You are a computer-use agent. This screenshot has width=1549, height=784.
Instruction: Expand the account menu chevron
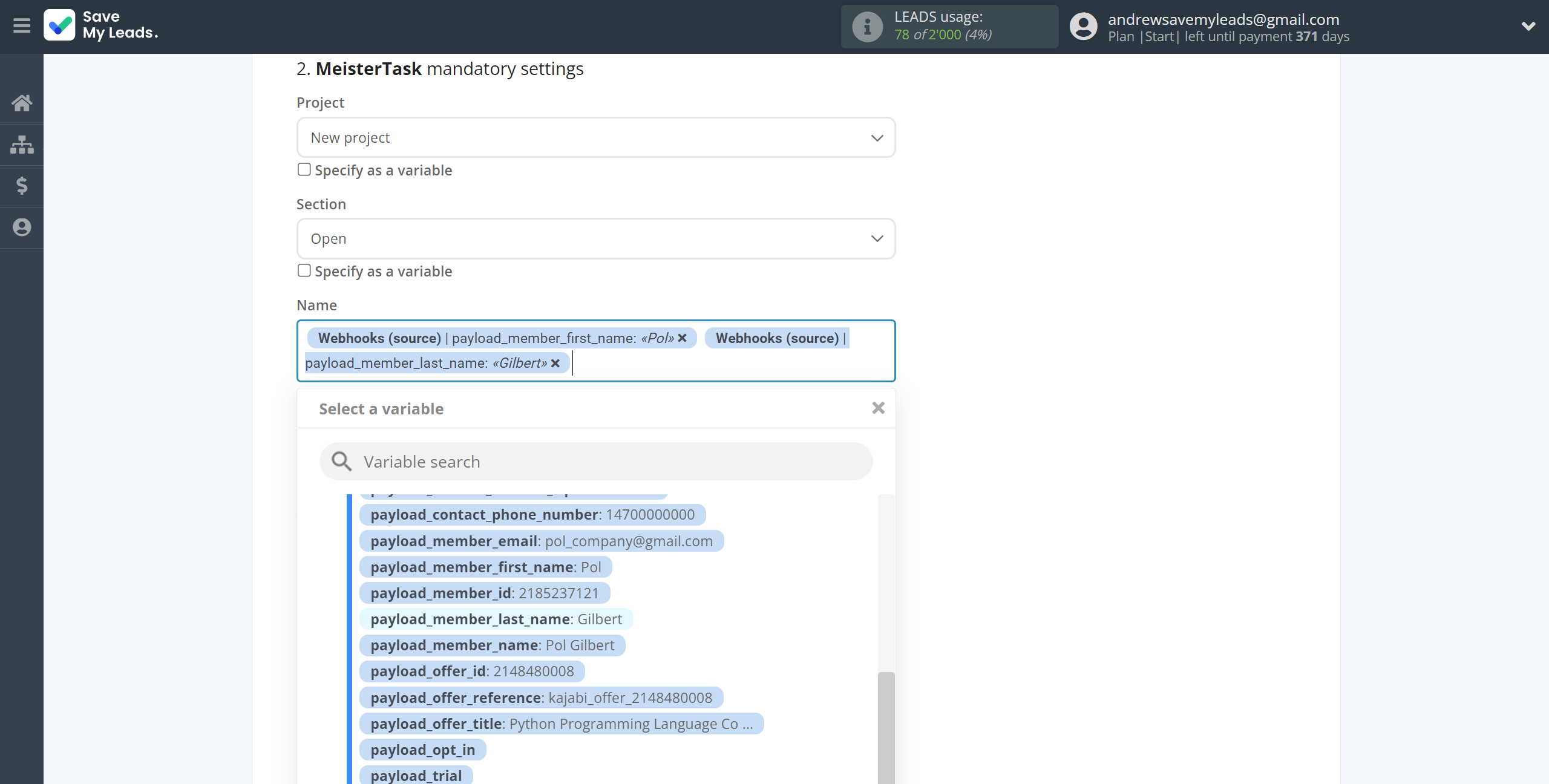(1528, 26)
